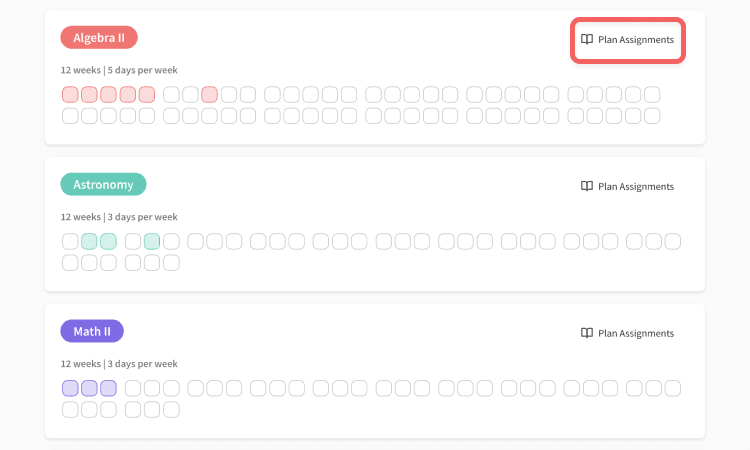The height and width of the screenshot is (450, 750).
Task: Toggle the lone filled red box in Algebra II week two
Action: (210, 94)
